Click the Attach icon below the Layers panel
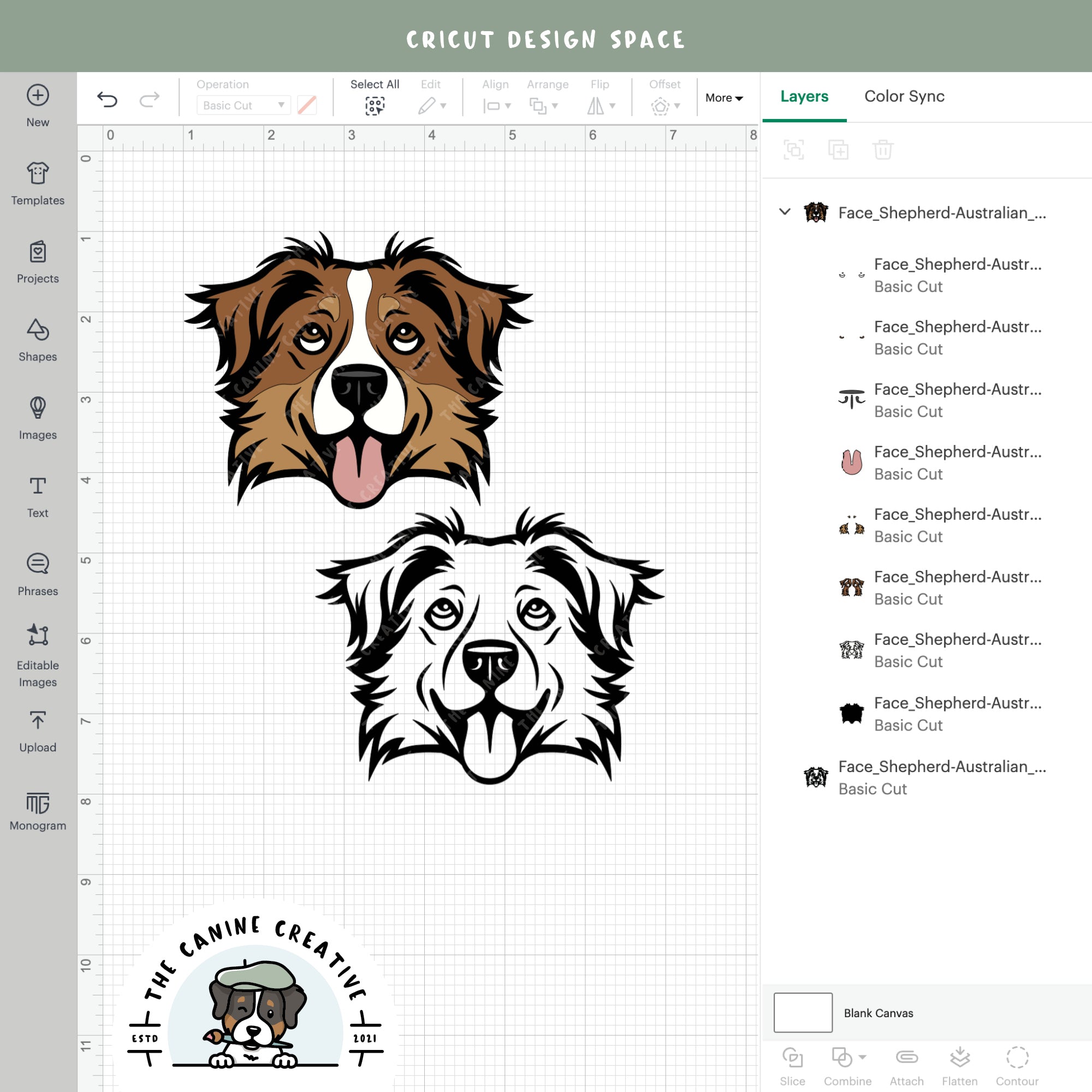The height and width of the screenshot is (1092, 1092). click(905, 1056)
